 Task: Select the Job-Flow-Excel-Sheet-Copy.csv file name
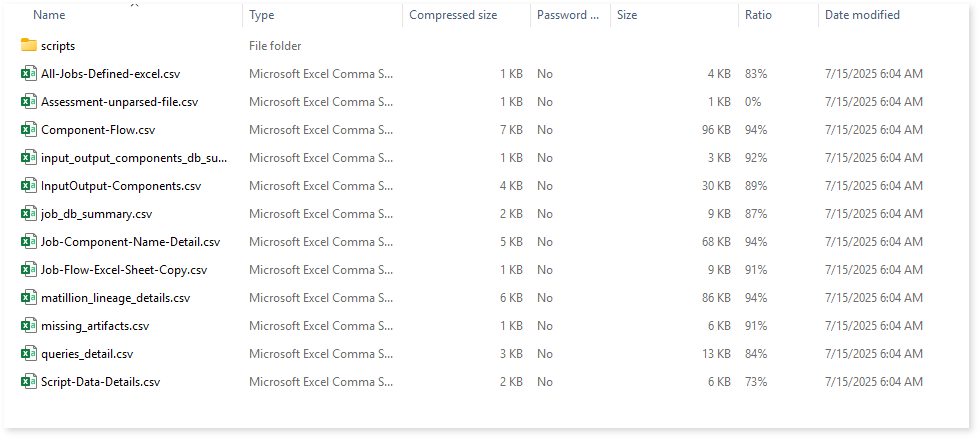[x=124, y=270]
